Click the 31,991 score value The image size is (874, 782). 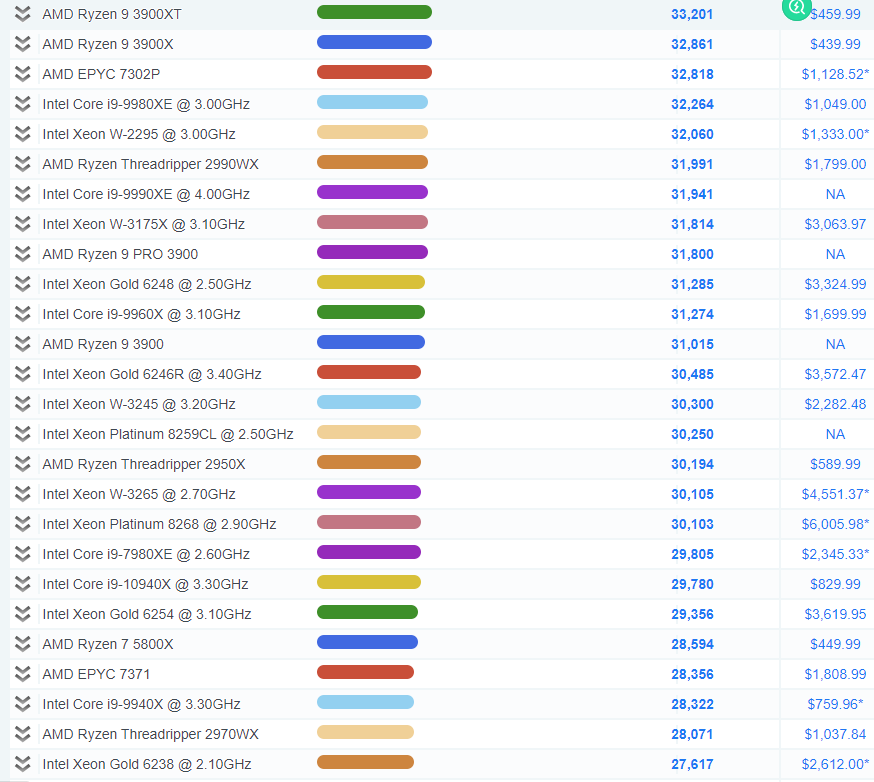[692, 164]
